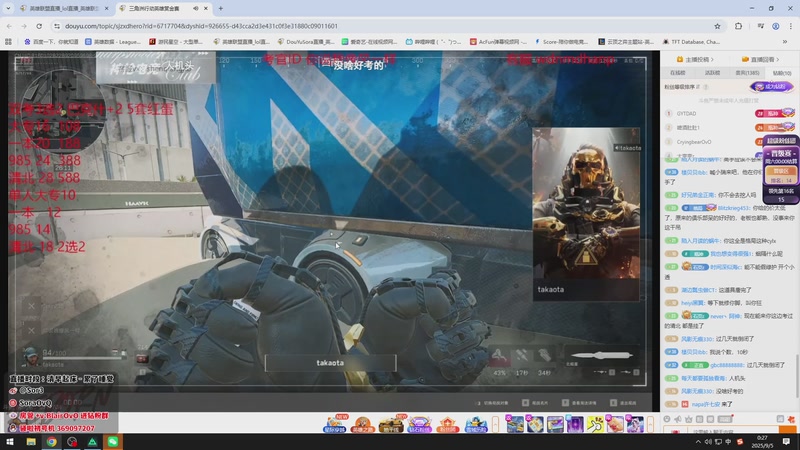Open the blue airplane activity icon
The image size is (800, 450).
476,424
